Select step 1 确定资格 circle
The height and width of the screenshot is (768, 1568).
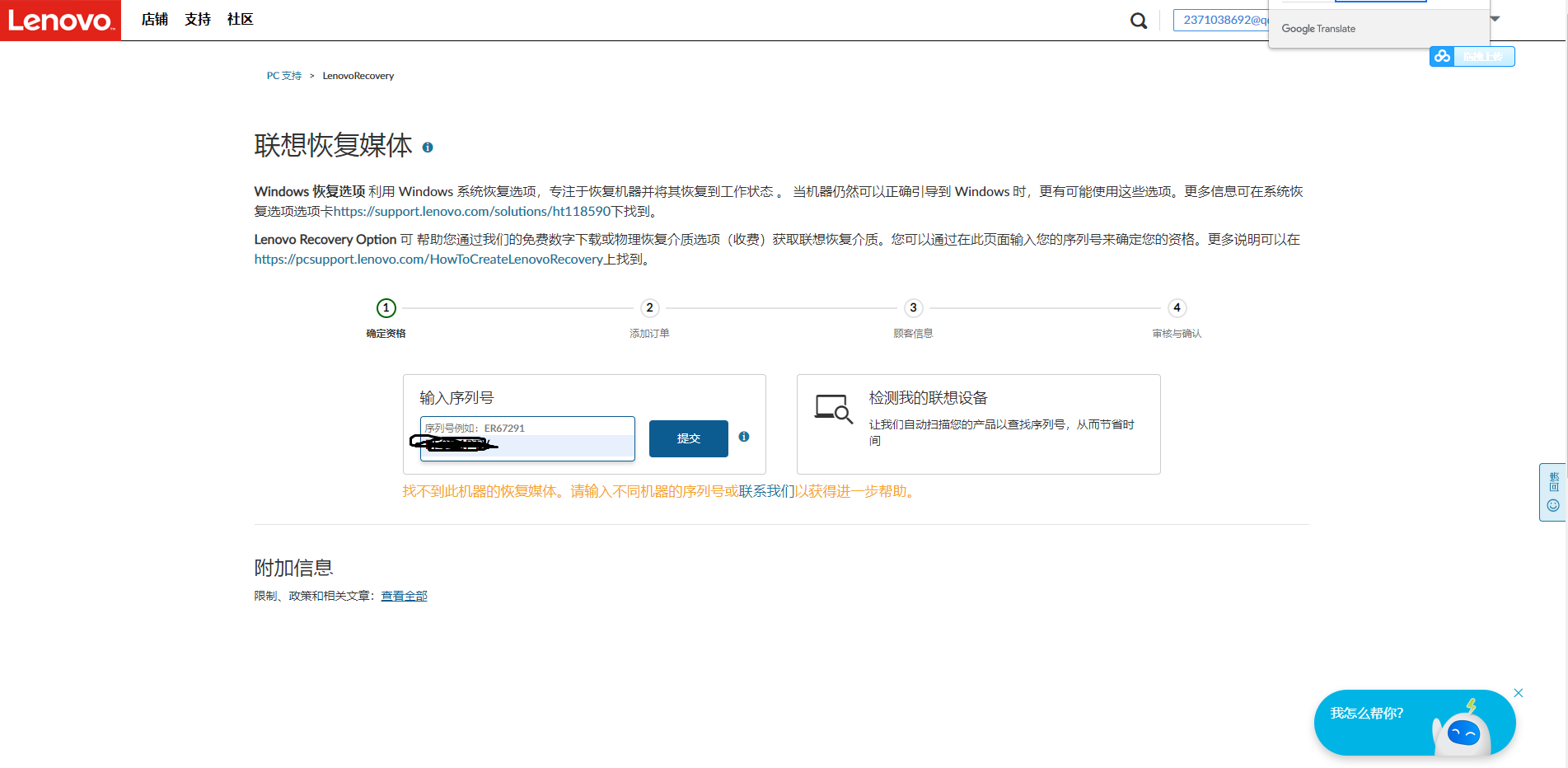coord(386,308)
